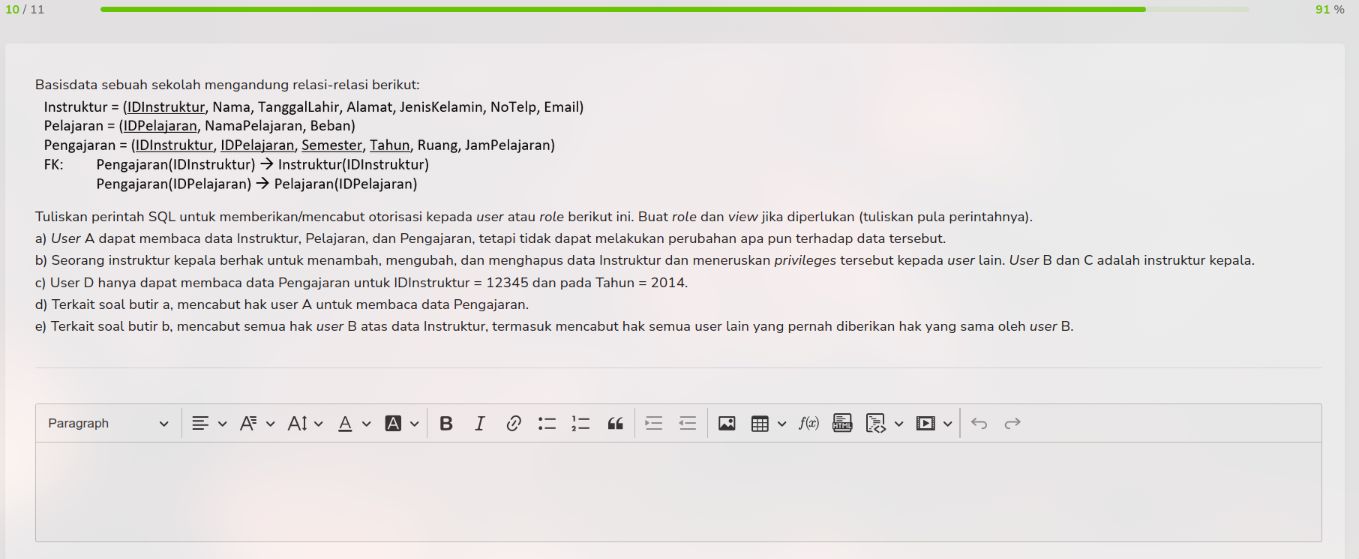1359x559 pixels.
Task: Create a bulleted list
Action: click(547, 424)
